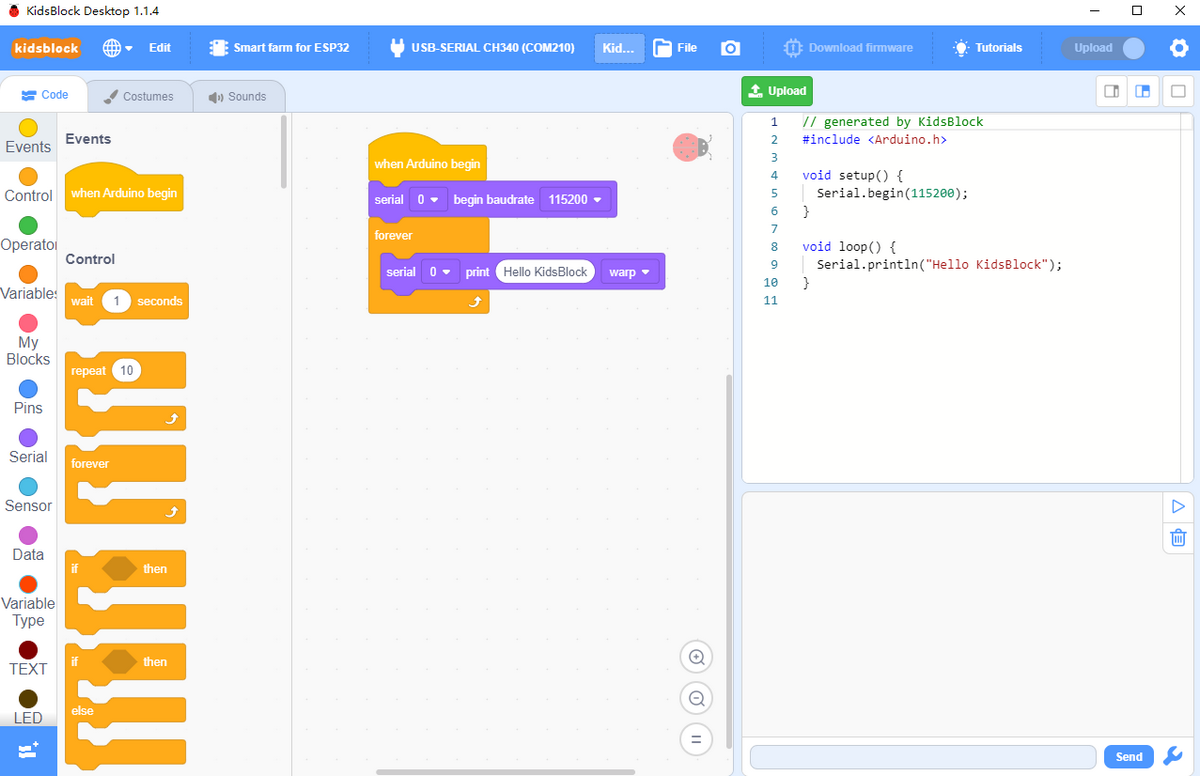Click the green Upload button
Viewport: 1200px width, 776px height.
click(x=777, y=91)
